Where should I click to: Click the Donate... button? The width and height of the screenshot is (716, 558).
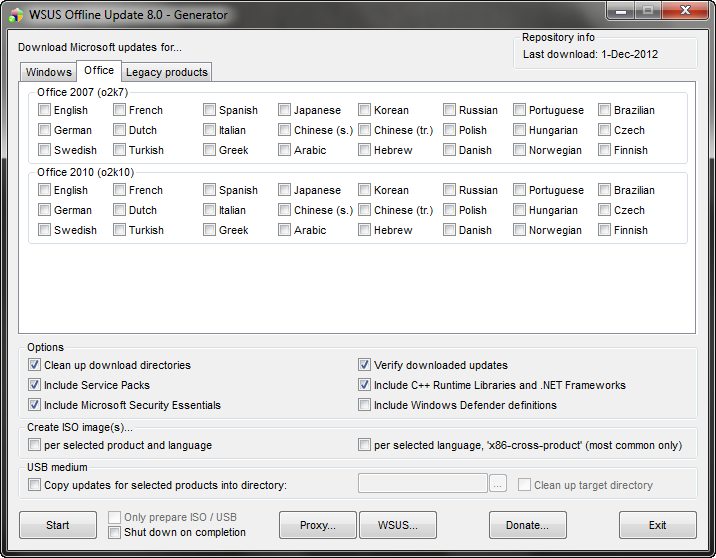coord(527,525)
